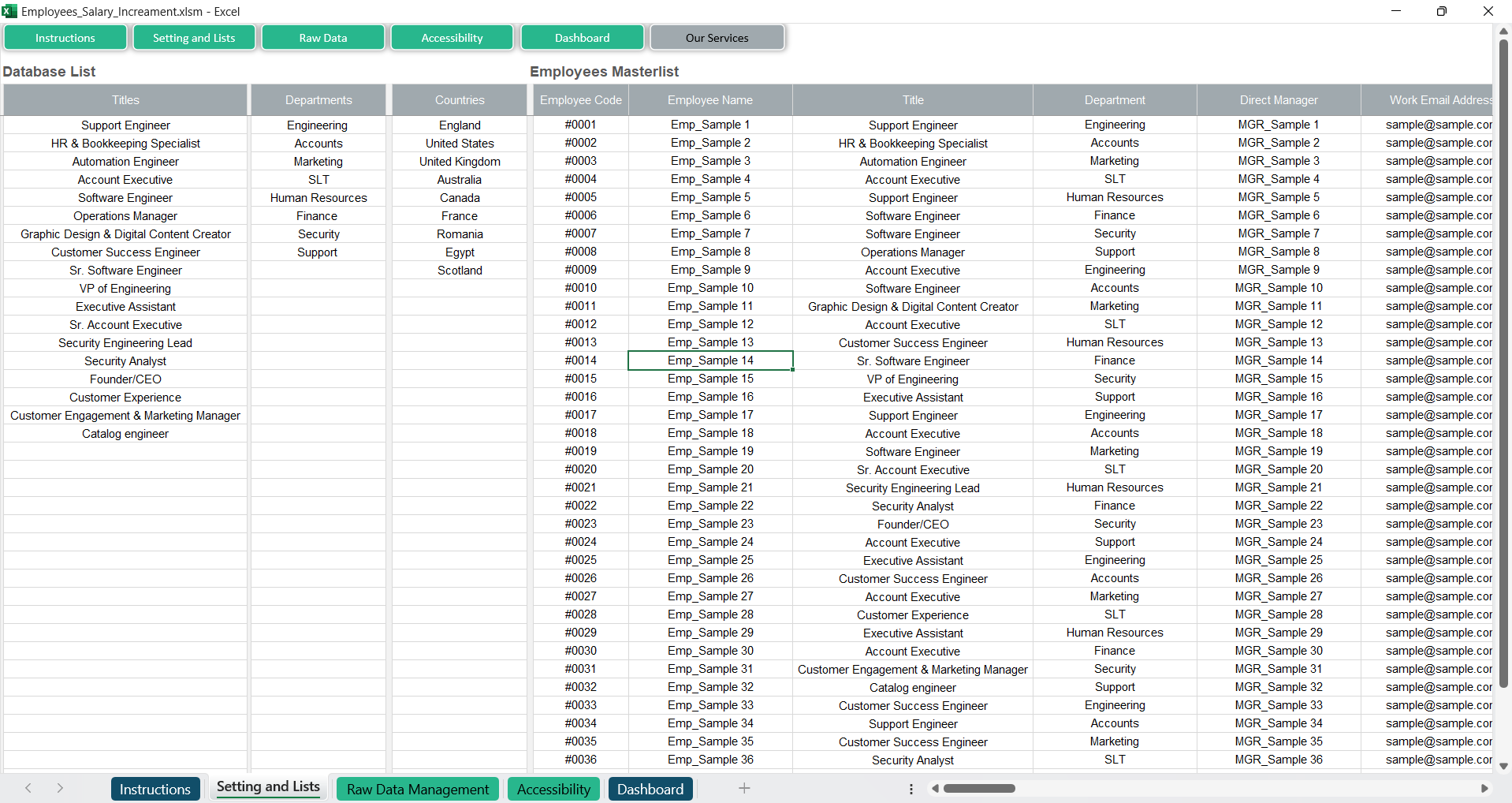Click the vertical scrollbar down arrow

click(x=1503, y=766)
